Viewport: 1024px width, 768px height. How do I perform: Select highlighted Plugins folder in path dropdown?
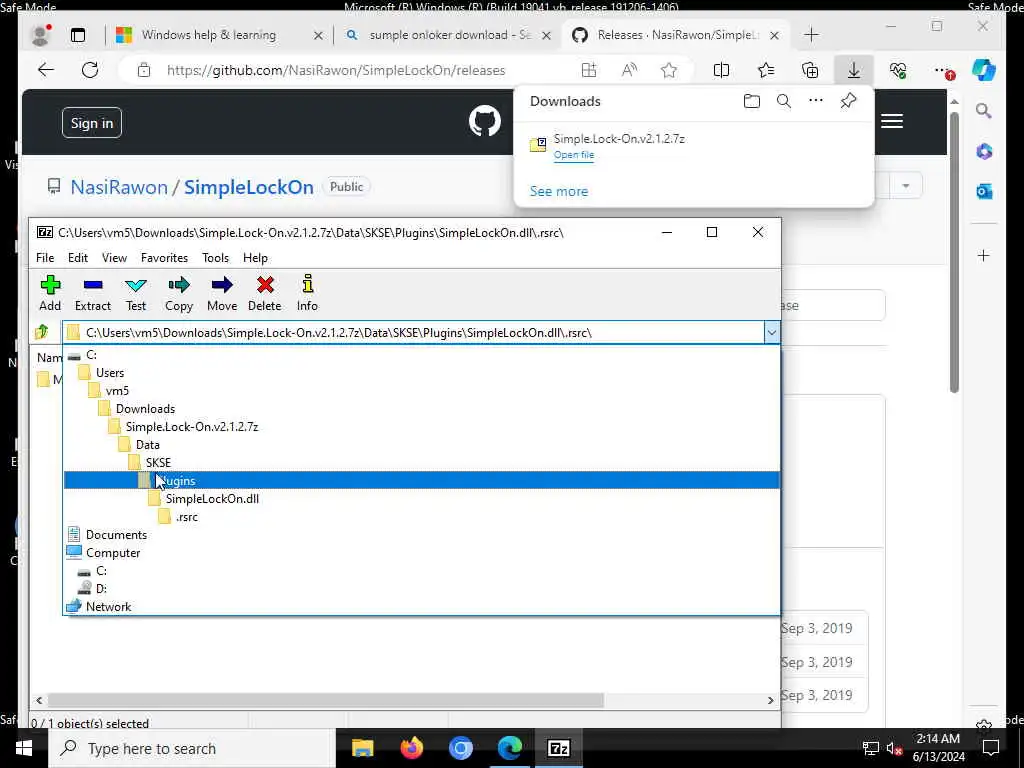click(x=422, y=481)
